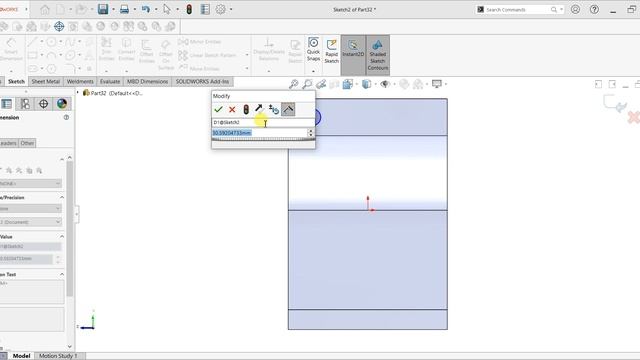Click the Home icon
The width and height of the screenshot is (640, 360).
pos(45,9)
